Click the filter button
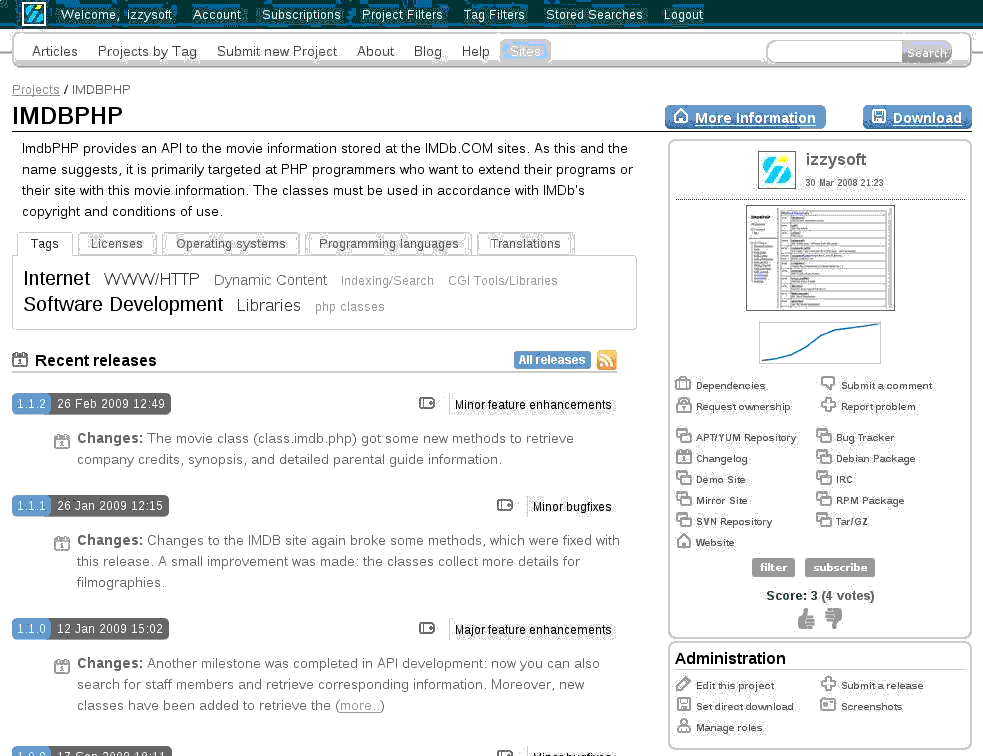Screen dimensions: 983x756 773,567
